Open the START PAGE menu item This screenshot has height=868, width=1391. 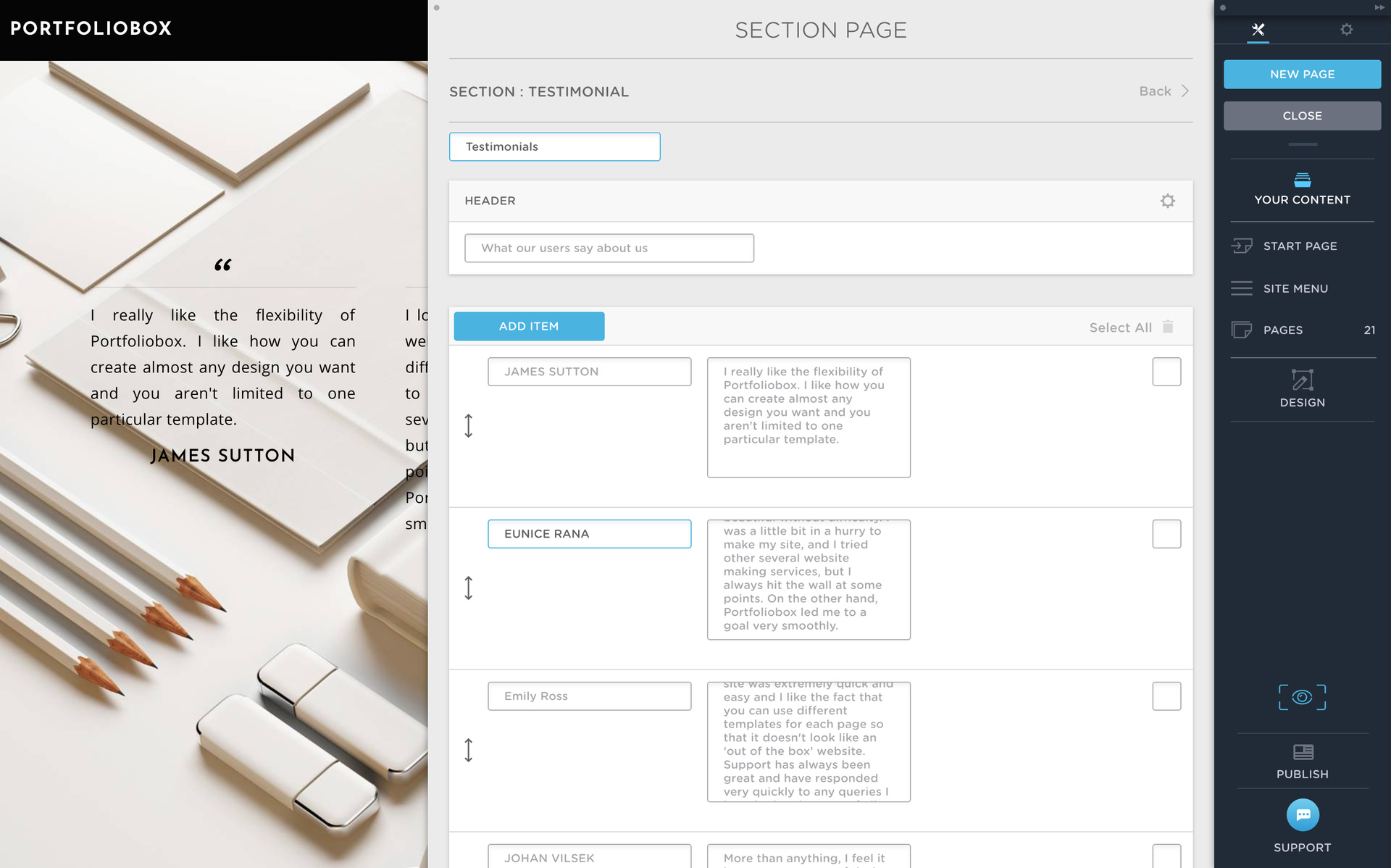1302,246
